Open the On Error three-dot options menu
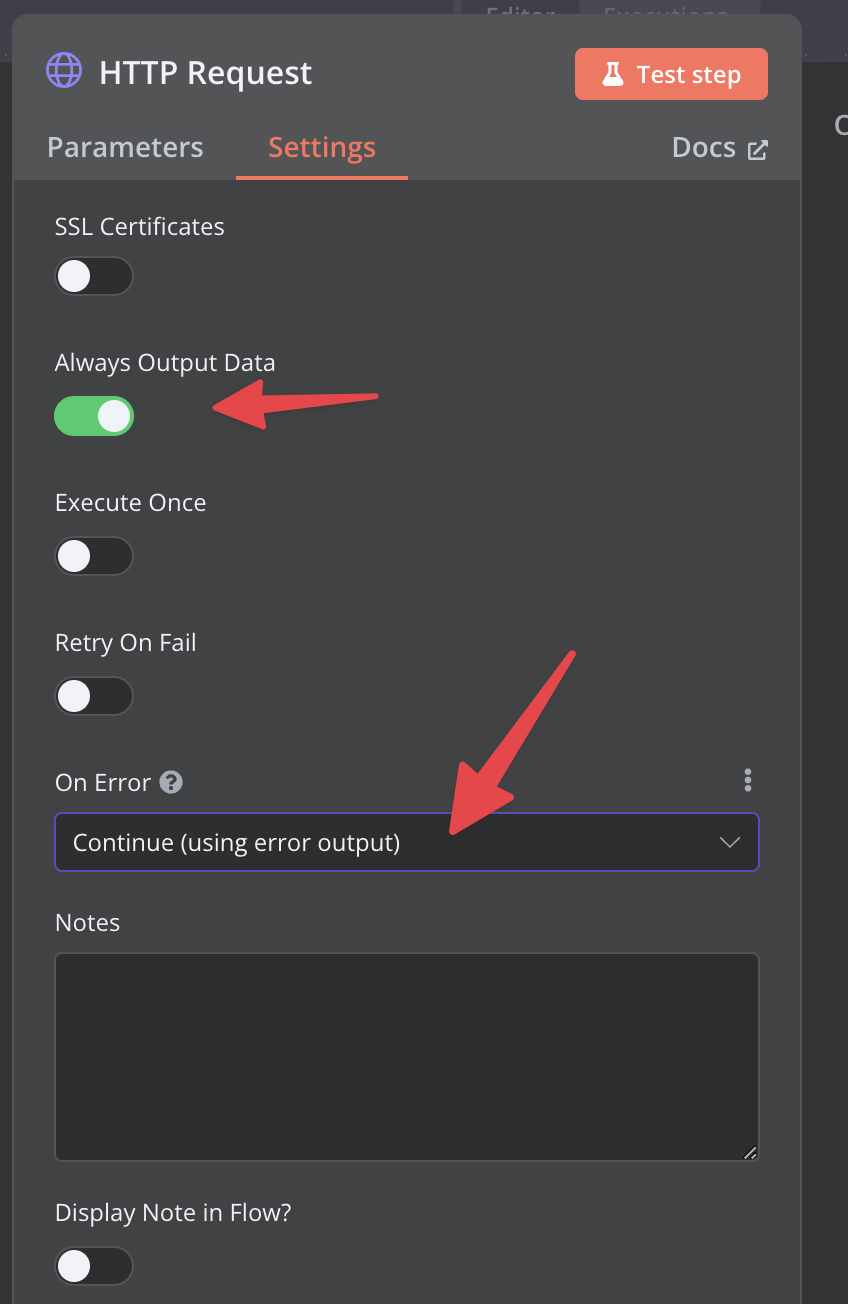 (747, 780)
